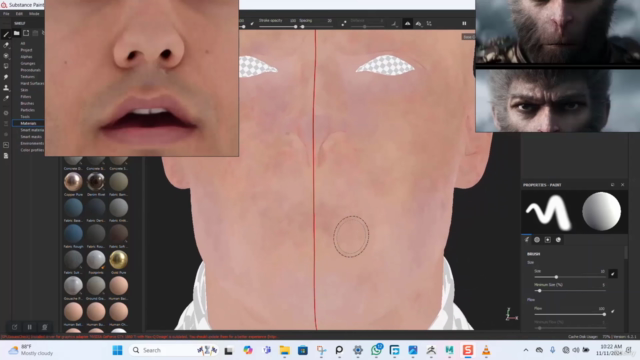Viewport: 640px width, 360px height.
Task: Pick the Ground Gra... material thumbnail
Action: coord(96,286)
